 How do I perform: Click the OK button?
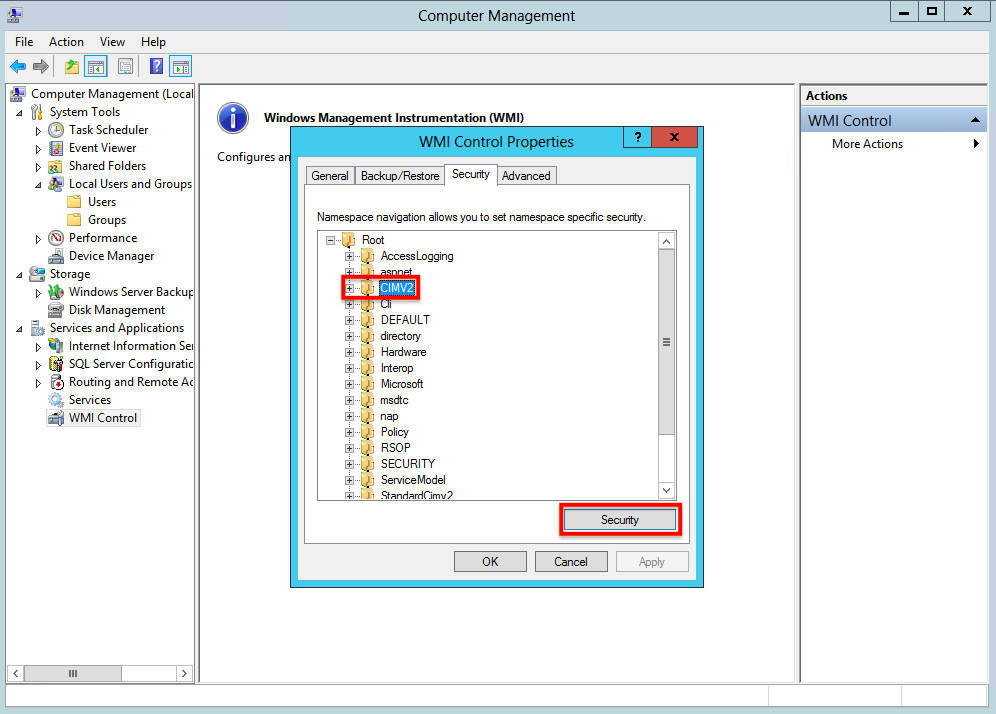click(490, 562)
